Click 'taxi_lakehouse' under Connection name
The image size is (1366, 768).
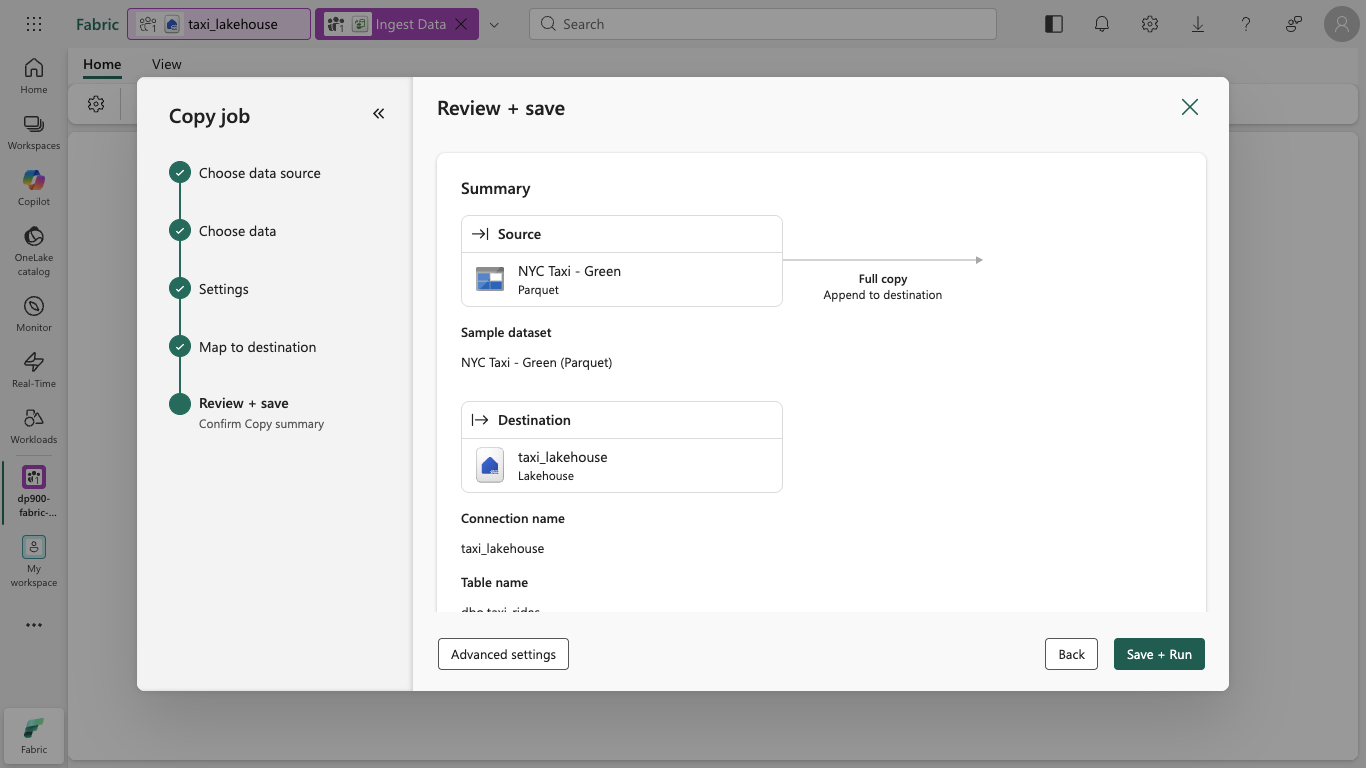point(503,548)
